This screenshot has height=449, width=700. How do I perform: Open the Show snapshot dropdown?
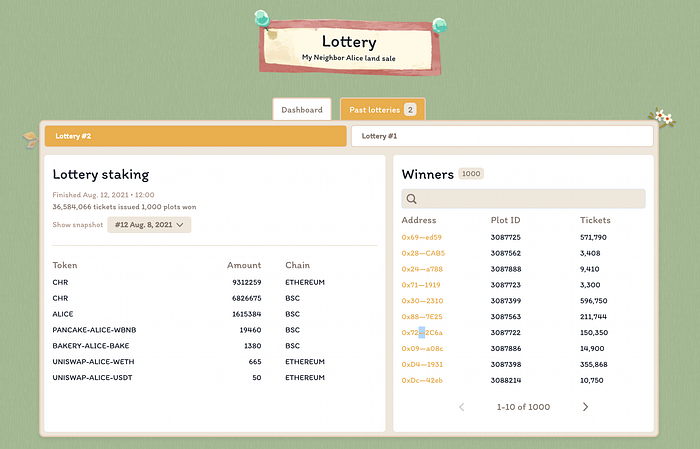(x=149, y=225)
